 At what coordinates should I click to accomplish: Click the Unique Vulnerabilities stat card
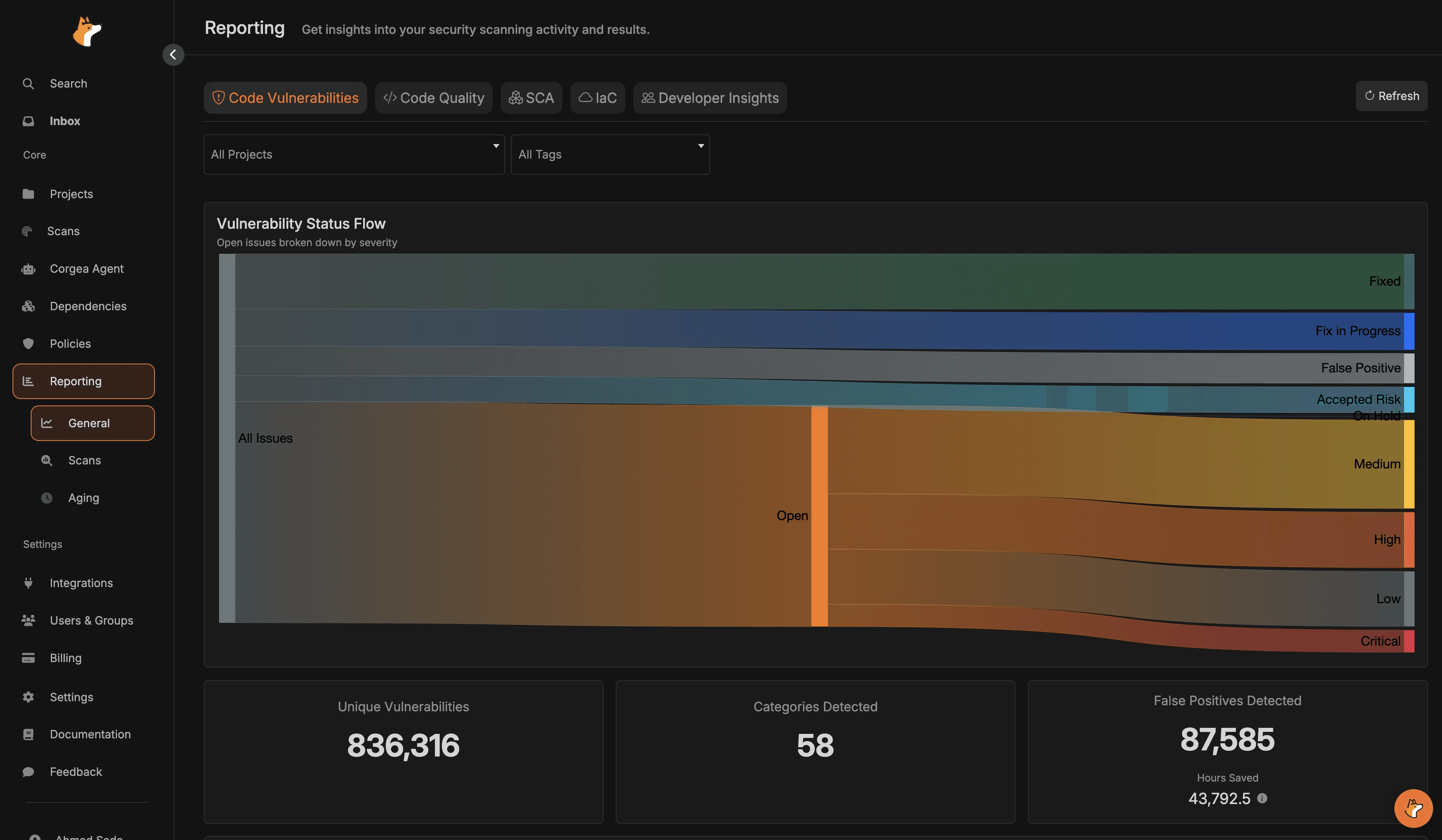click(x=403, y=751)
